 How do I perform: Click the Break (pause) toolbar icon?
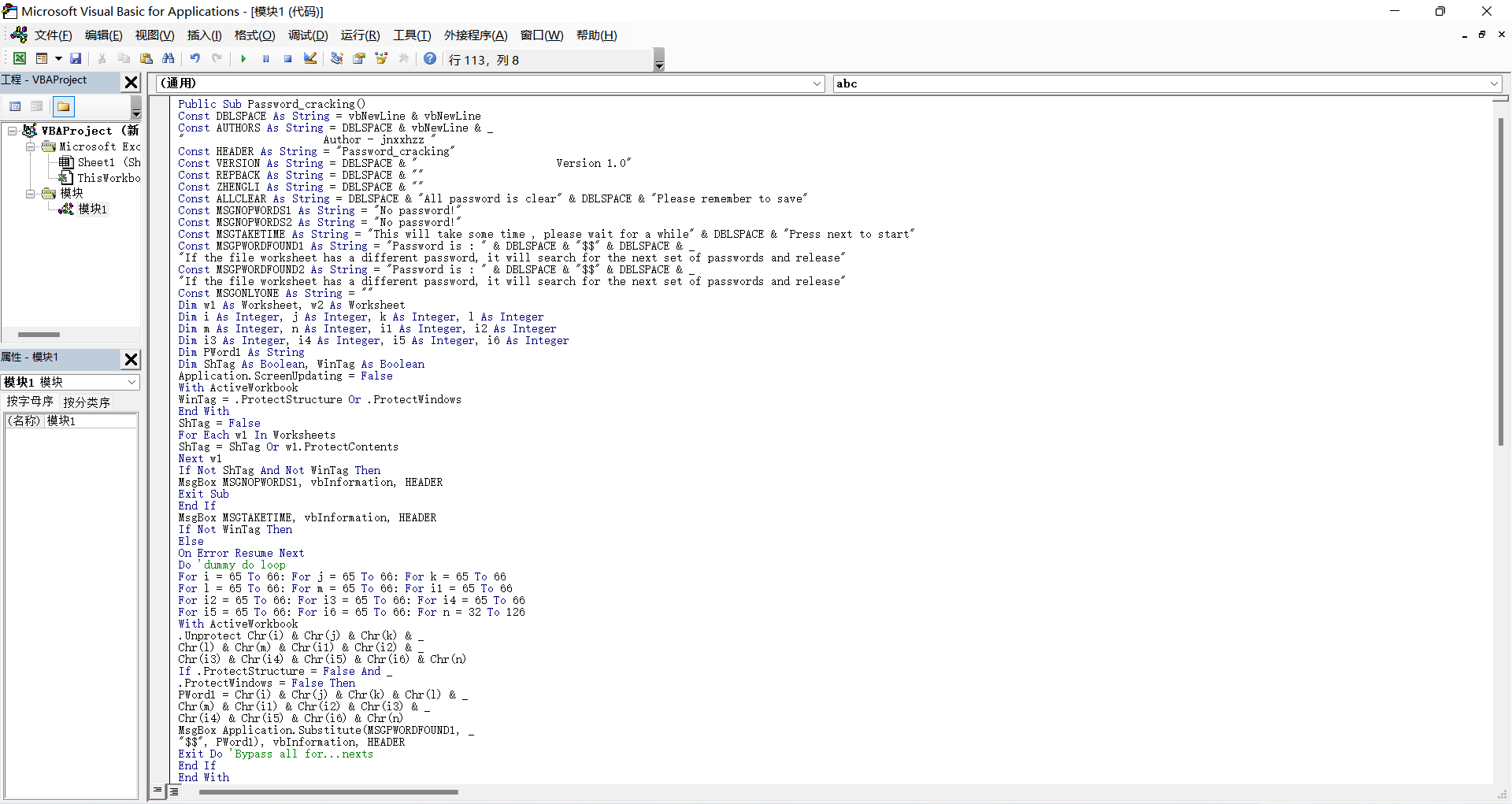[x=266, y=59]
